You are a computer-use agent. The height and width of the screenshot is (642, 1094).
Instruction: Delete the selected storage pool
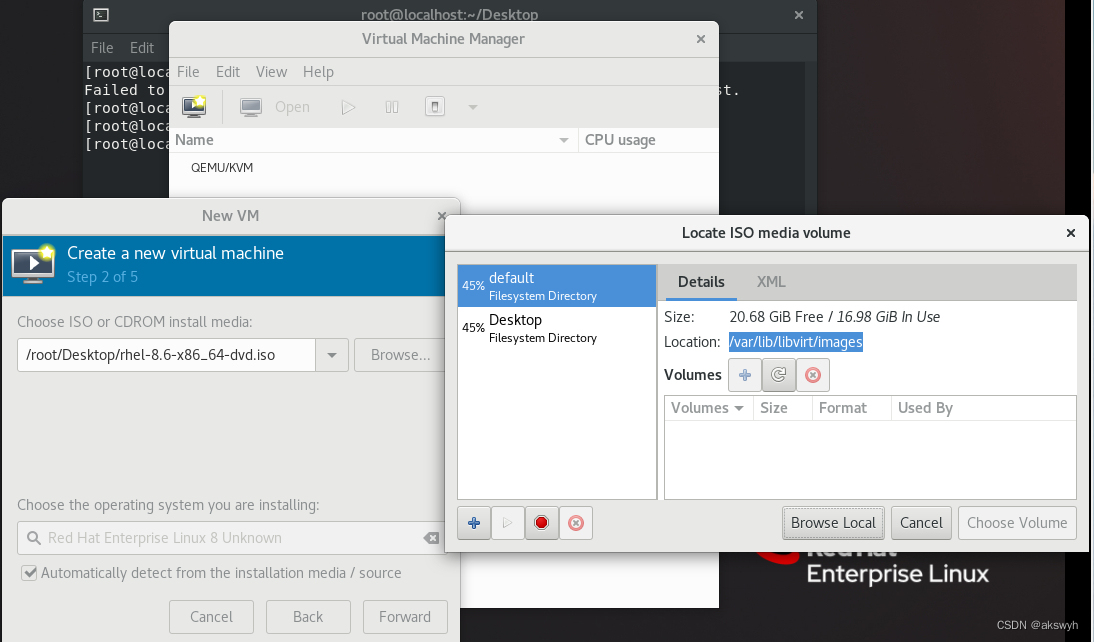click(576, 523)
